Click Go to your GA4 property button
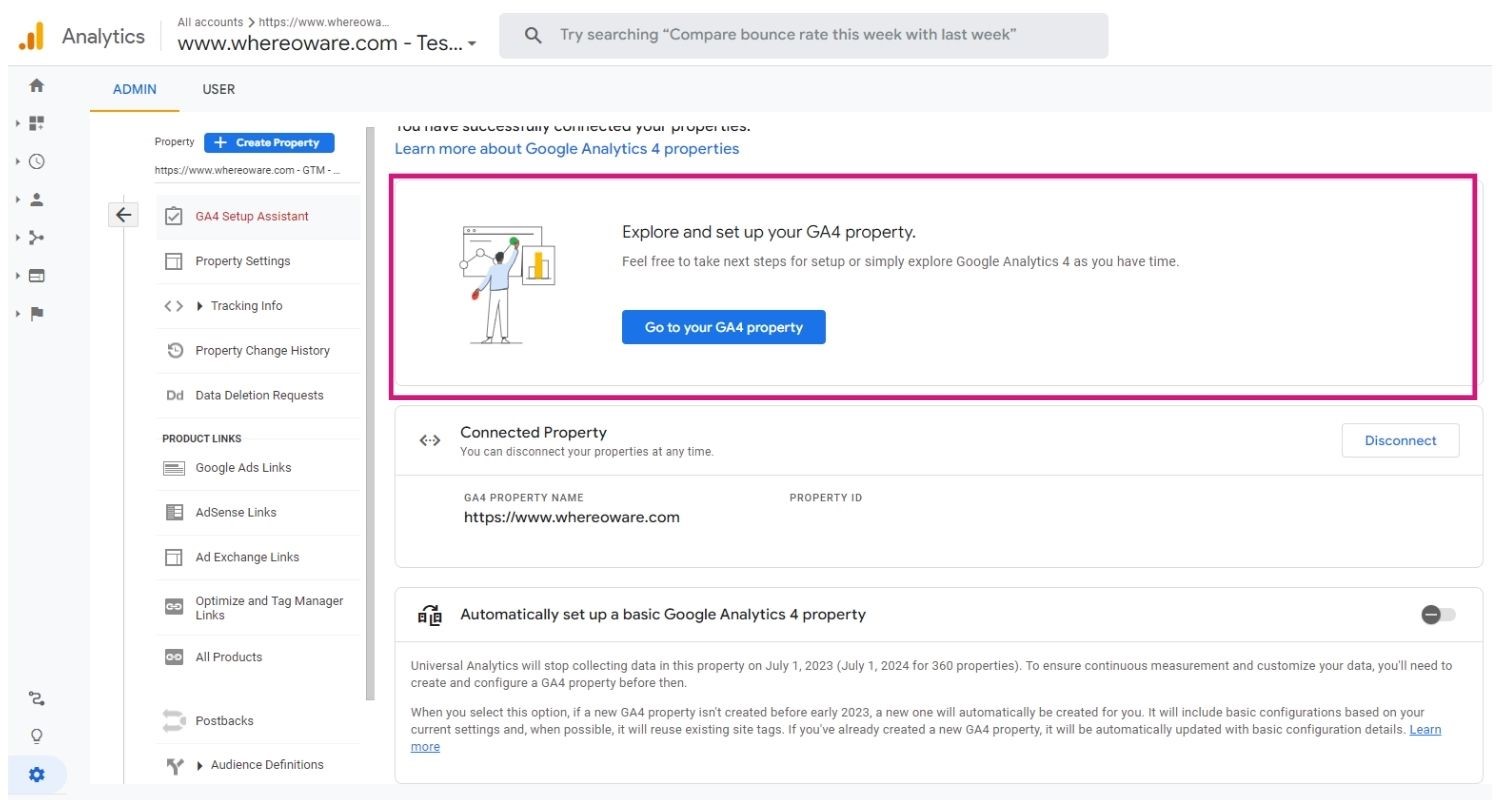Image resolution: width=1500 pixels, height=800 pixels. [724, 327]
